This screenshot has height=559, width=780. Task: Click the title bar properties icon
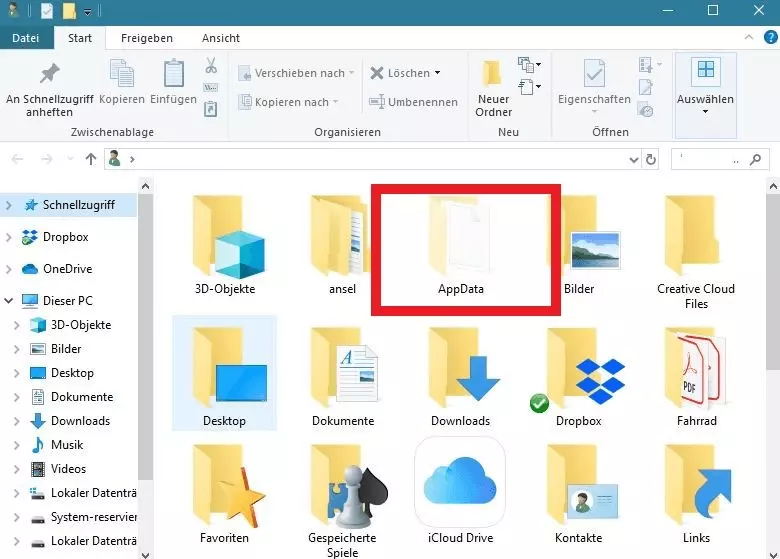point(47,10)
